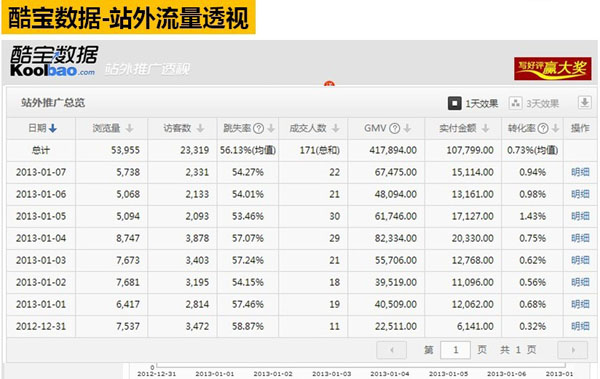
Task: Sort 跳失率 column with arrow
Action: [271, 129]
